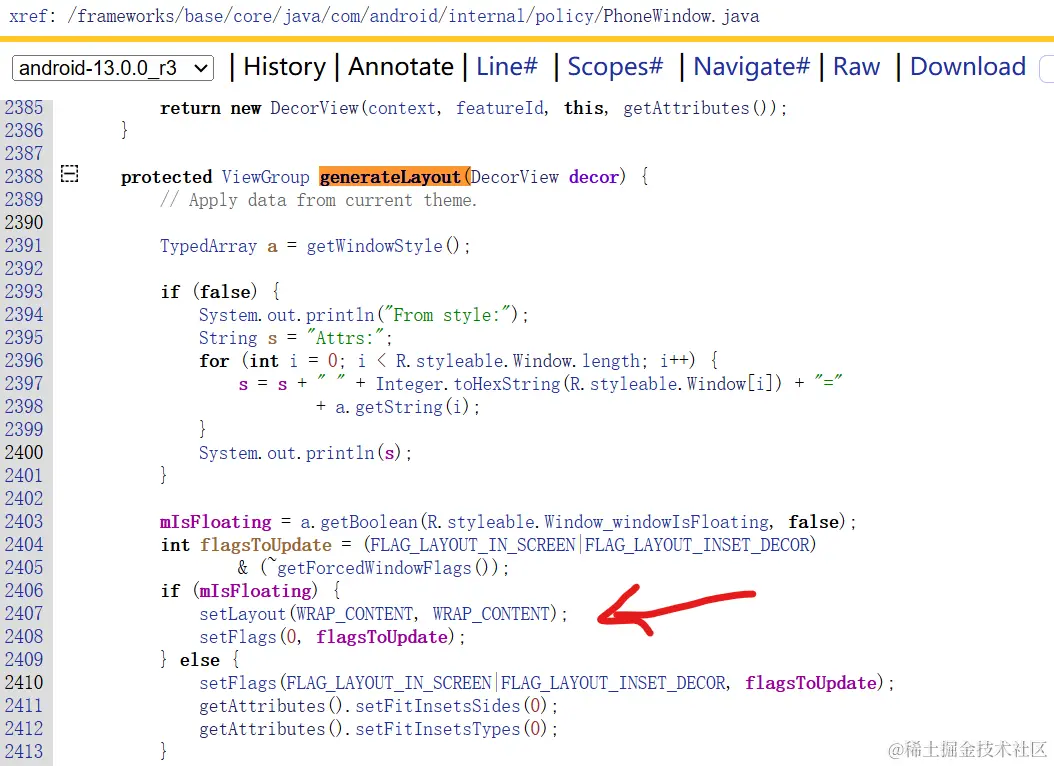Go to the core path segment

(x=253, y=15)
